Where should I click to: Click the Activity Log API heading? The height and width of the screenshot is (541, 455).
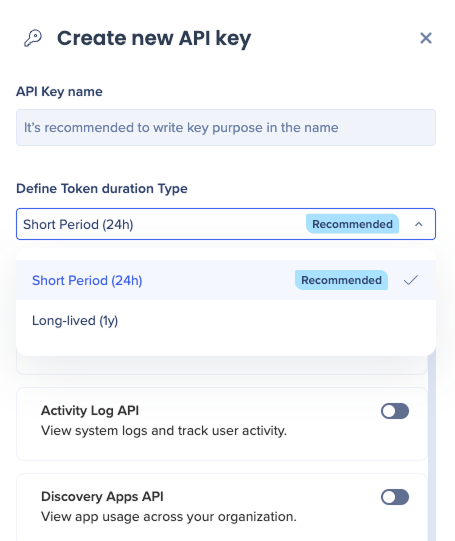click(x=90, y=411)
